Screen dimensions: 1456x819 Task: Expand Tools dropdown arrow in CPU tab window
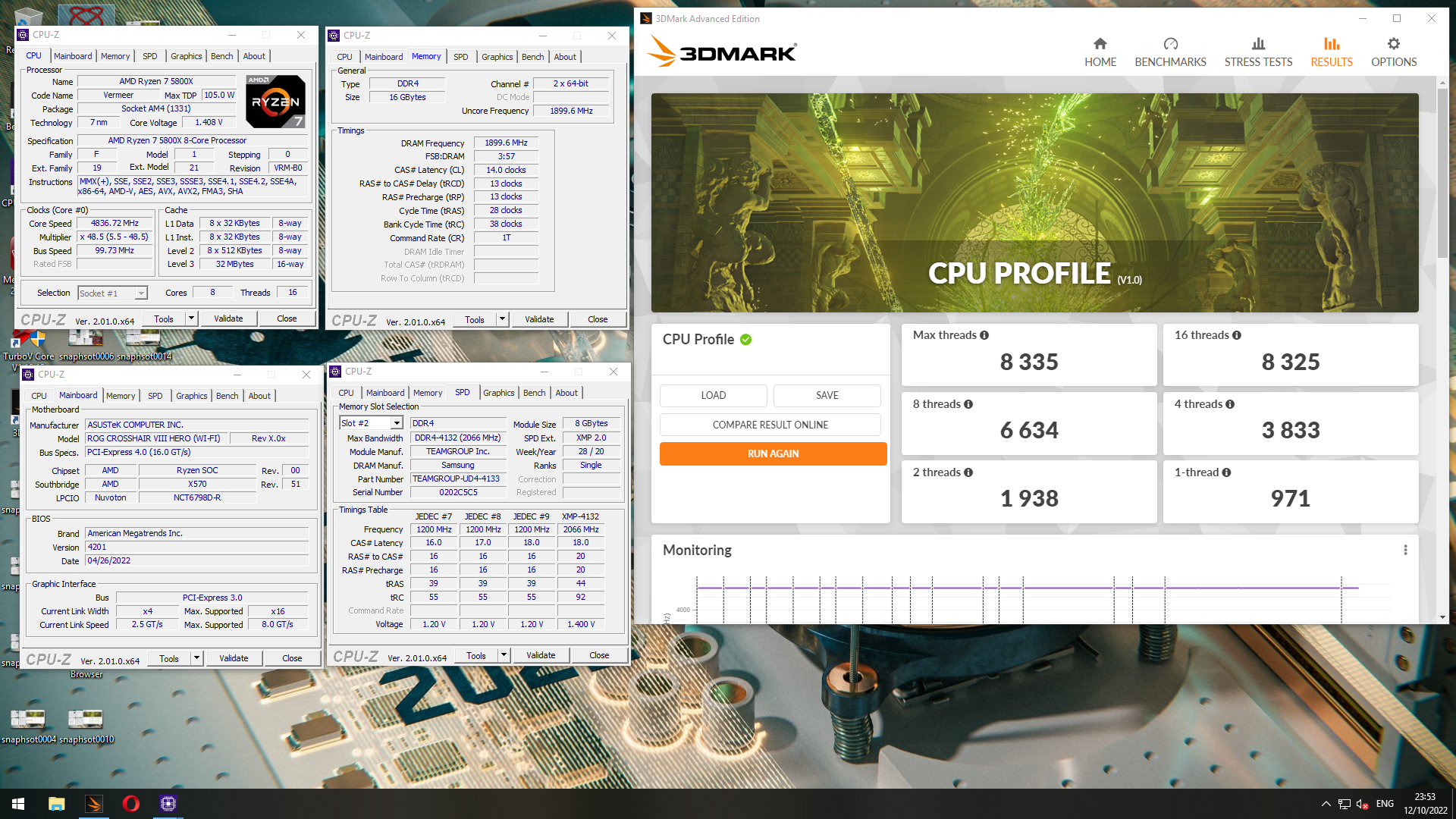[191, 319]
